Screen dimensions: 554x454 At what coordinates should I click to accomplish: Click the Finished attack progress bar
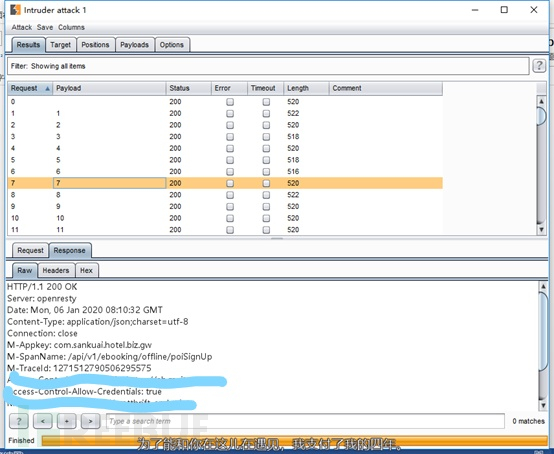coord(294,440)
